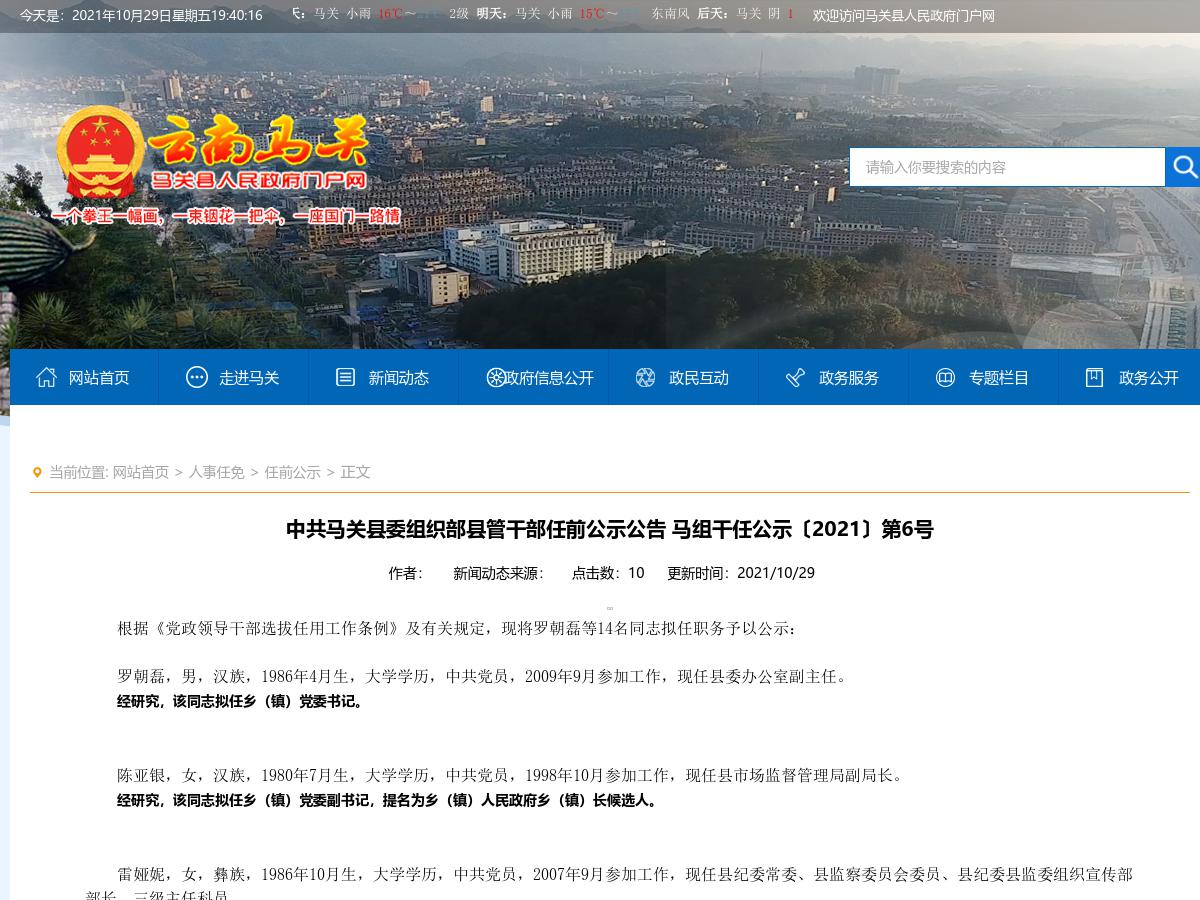This screenshot has width=1200, height=900.
Task: Click the ellipsis icon beside 走进马关
Action: point(197,377)
